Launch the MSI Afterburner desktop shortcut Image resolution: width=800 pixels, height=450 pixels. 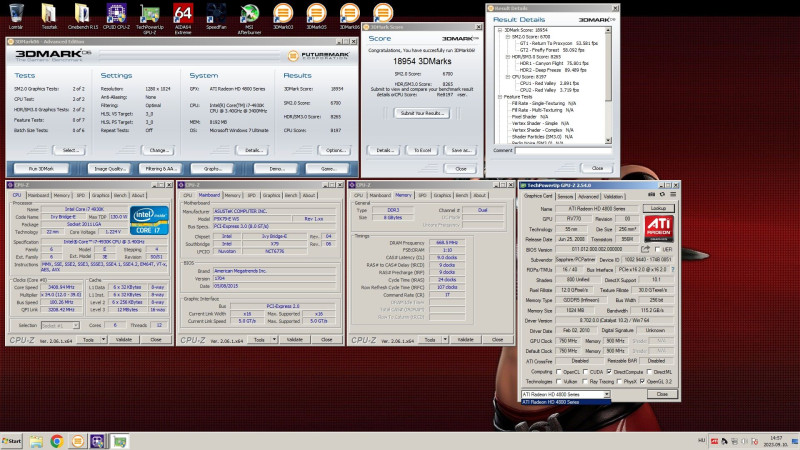pos(249,18)
